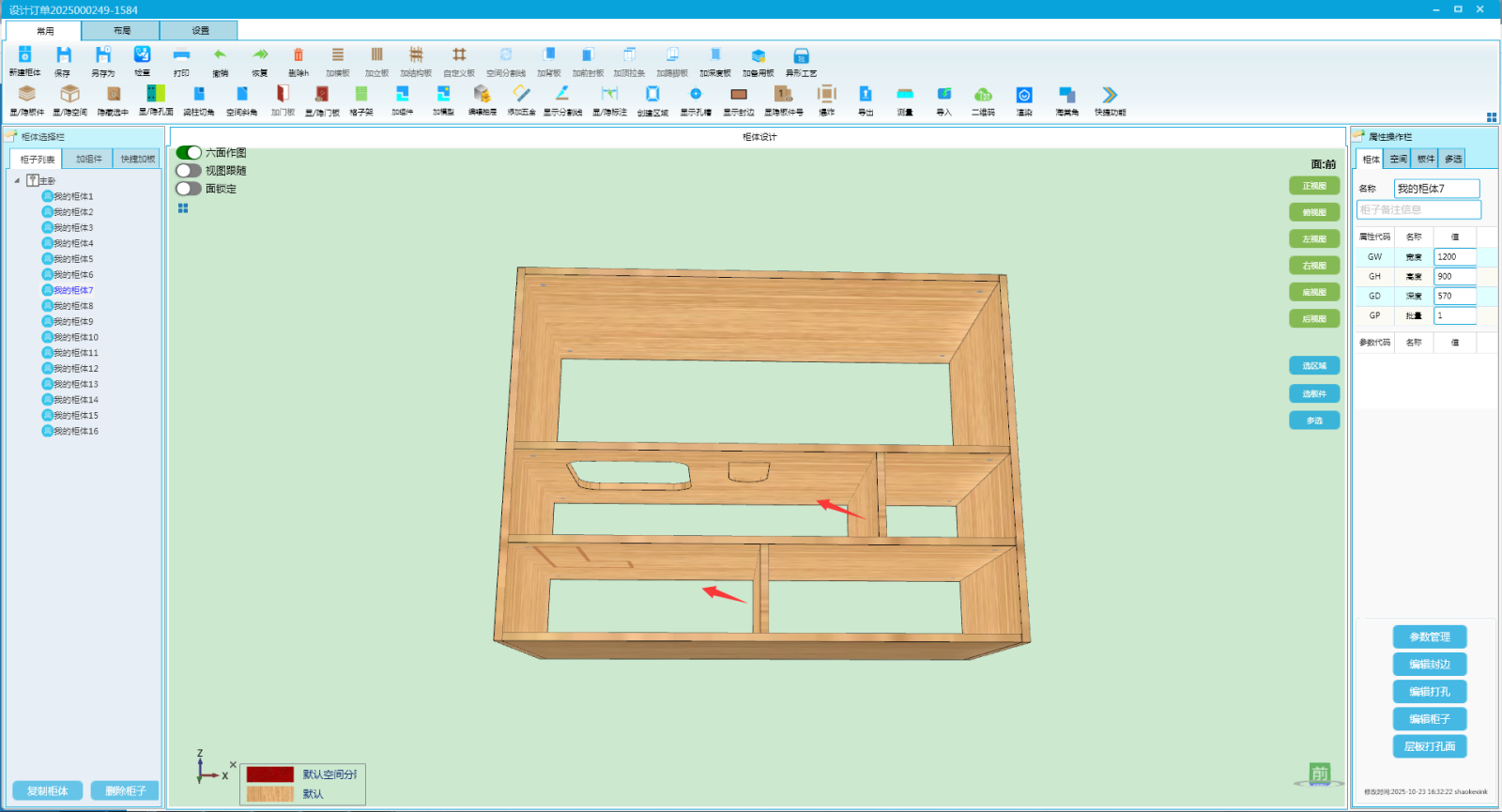Turn off the 六面作图 toggle
Viewport: 1502px width, 812px height.
click(189, 152)
